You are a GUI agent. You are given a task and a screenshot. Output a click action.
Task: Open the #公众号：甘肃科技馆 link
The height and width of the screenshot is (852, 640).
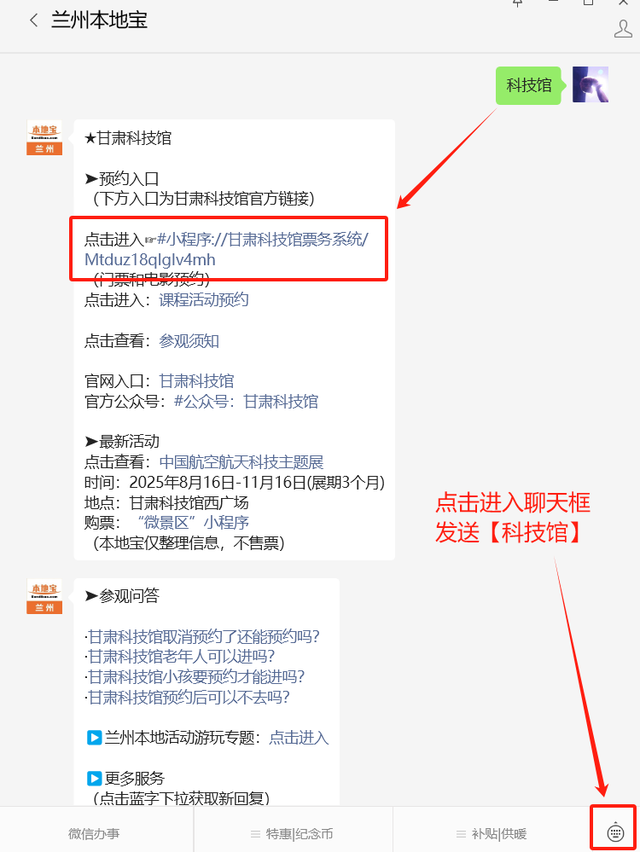pos(246,402)
